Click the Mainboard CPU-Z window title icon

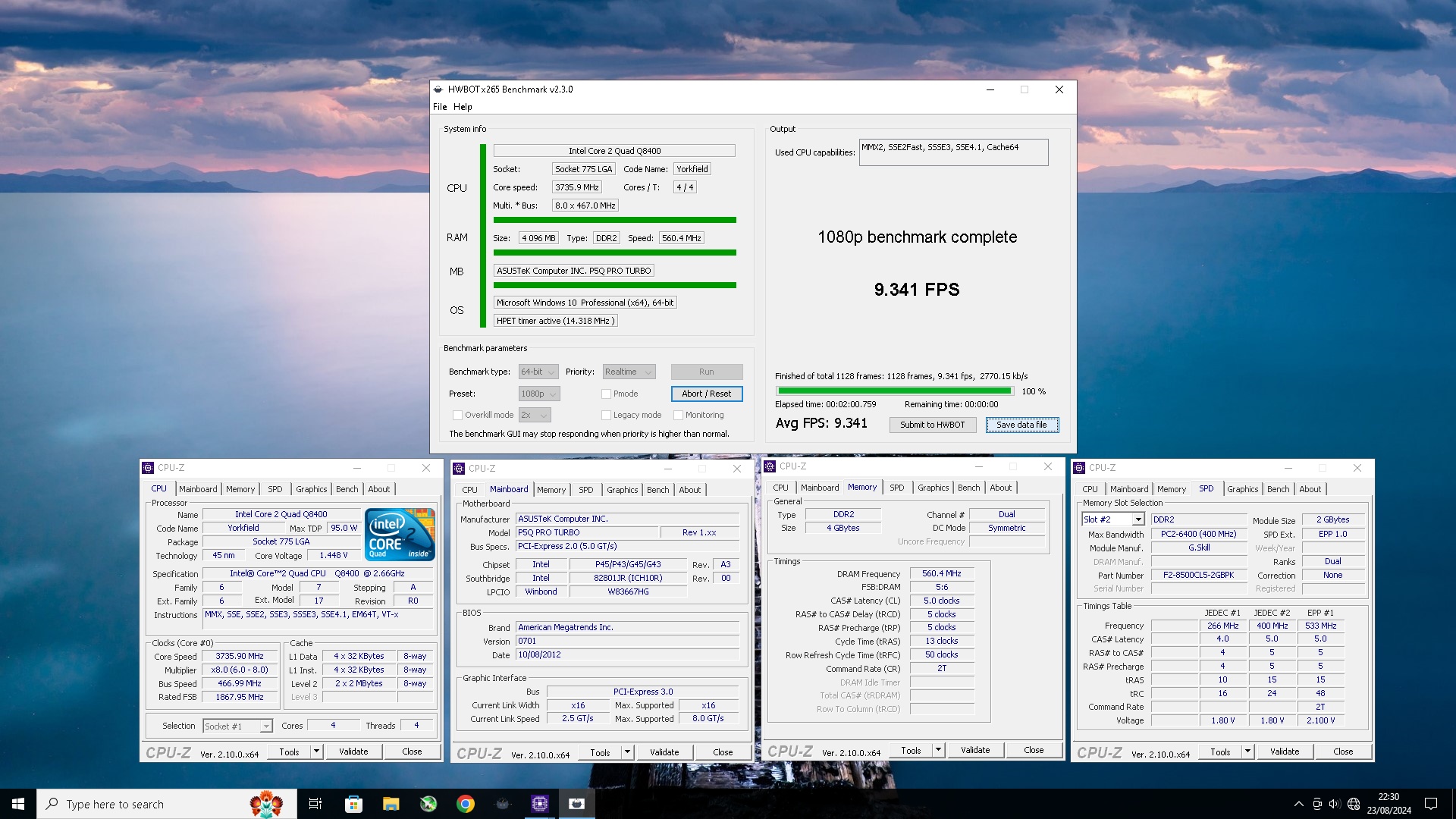pyautogui.click(x=459, y=469)
